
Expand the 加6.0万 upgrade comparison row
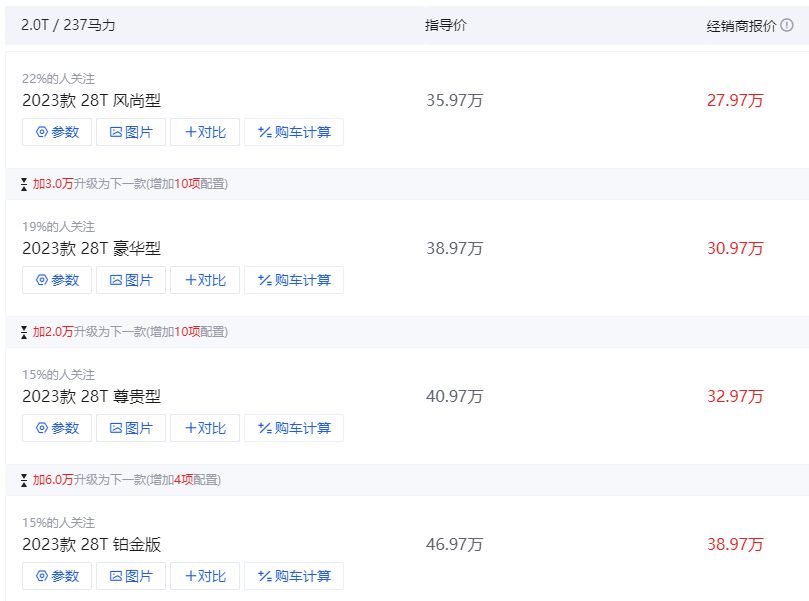[x=407, y=480]
